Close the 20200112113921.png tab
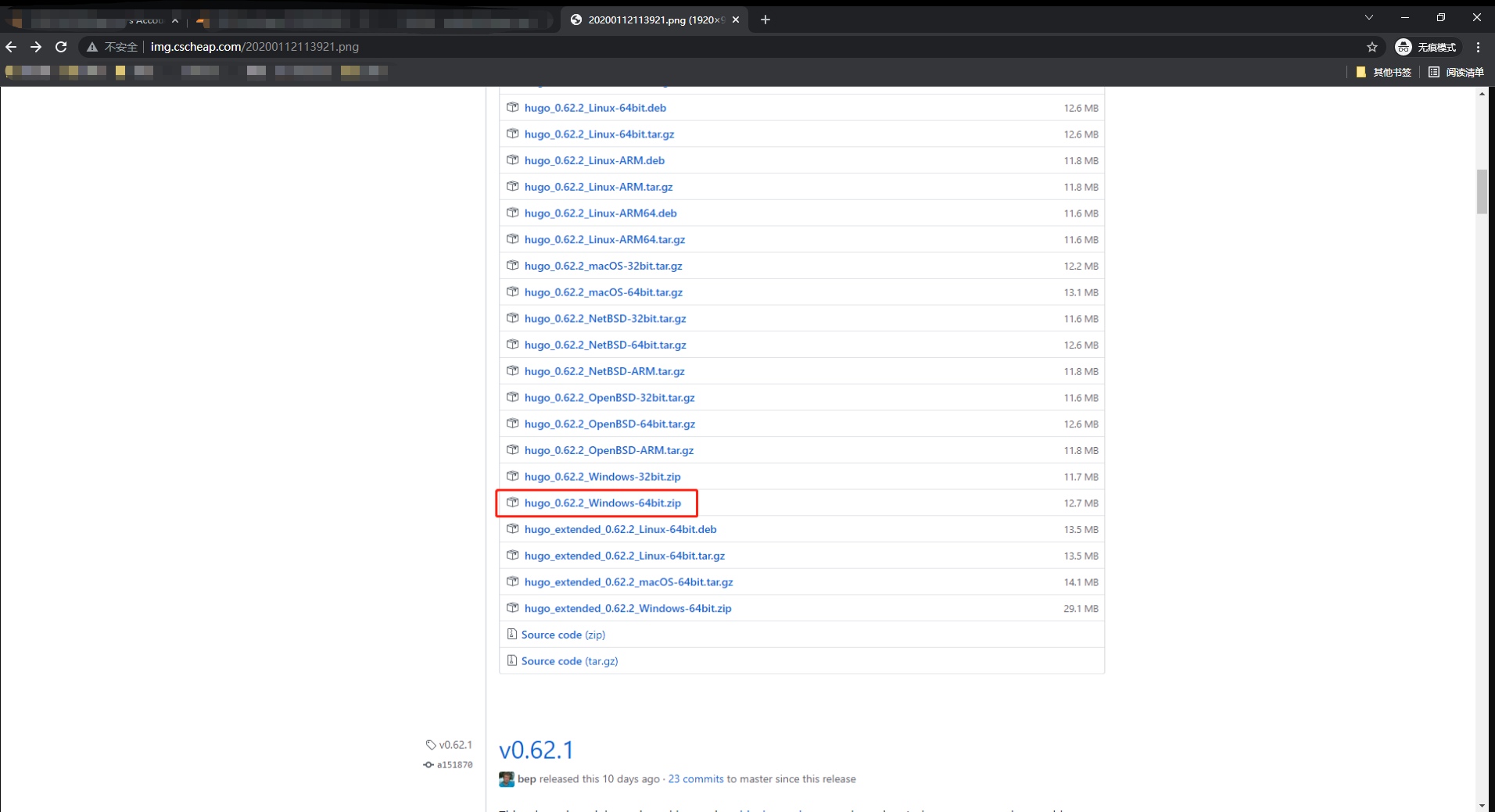This screenshot has height=812, width=1495. pos(736,20)
